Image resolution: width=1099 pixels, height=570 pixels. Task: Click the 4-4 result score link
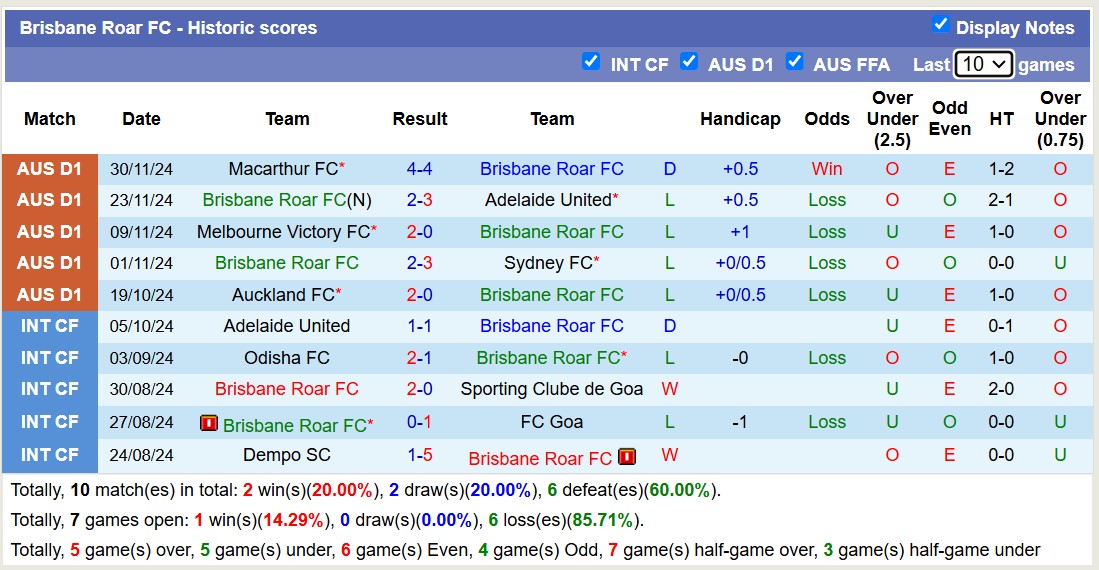point(419,169)
